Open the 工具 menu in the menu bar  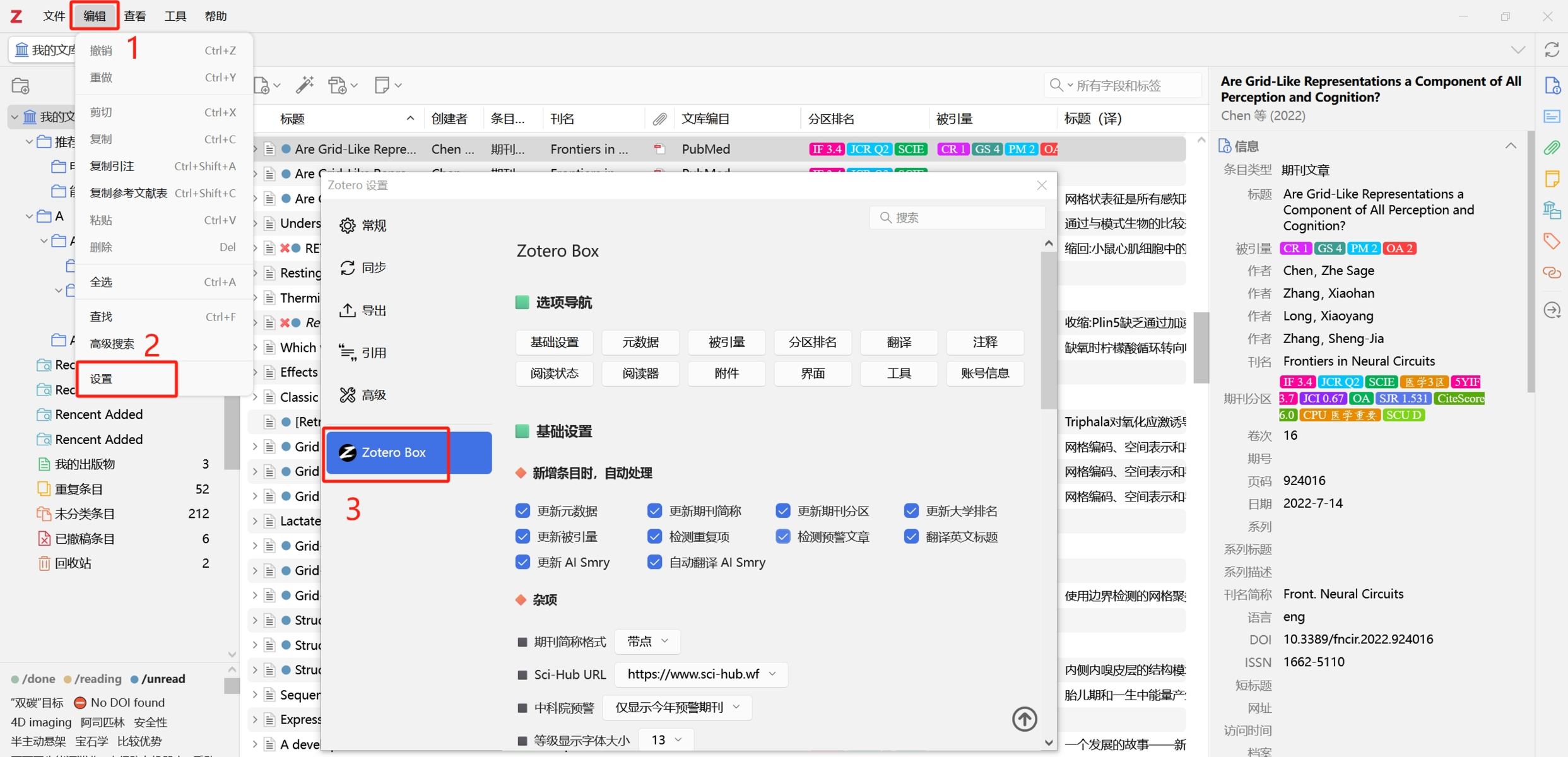pyautogui.click(x=175, y=16)
